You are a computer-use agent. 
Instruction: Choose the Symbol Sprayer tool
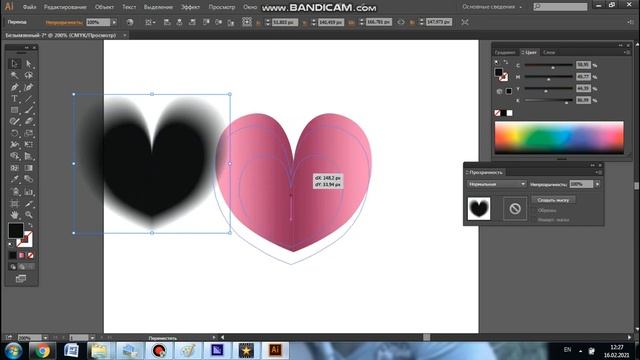(x=15, y=191)
